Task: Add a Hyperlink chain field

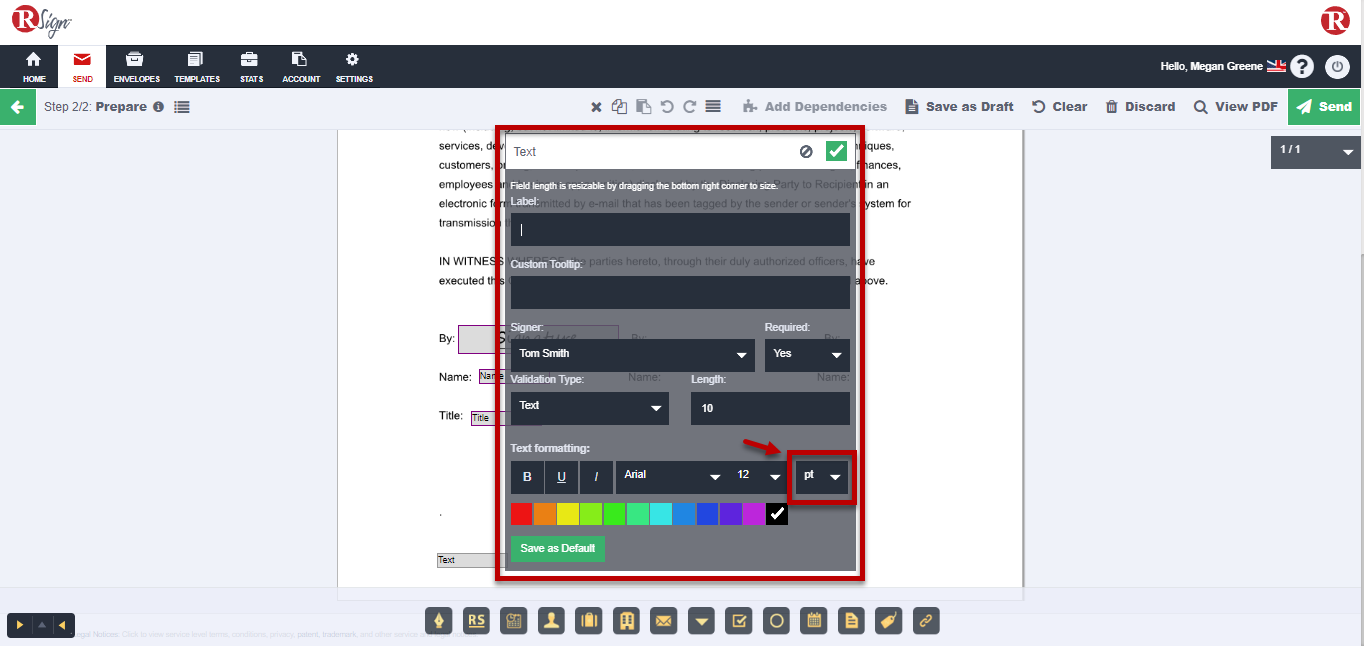Action: coord(925,621)
